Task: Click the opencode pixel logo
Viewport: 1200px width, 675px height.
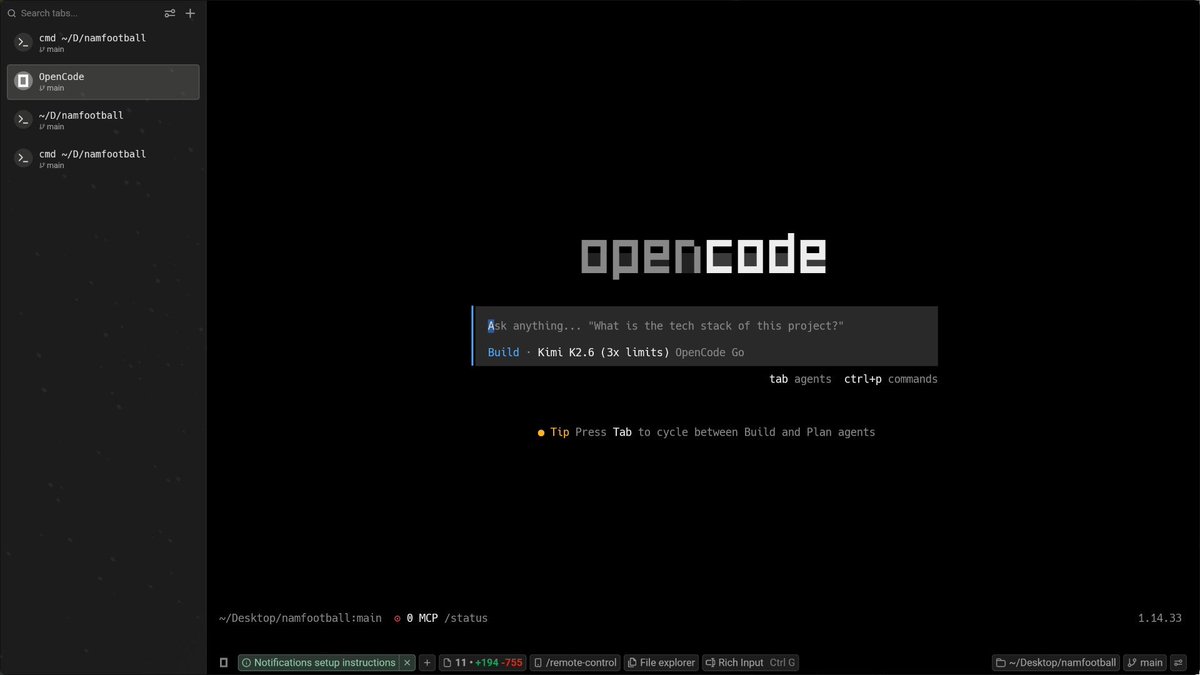Action: pyautogui.click(x=704, y=256)
